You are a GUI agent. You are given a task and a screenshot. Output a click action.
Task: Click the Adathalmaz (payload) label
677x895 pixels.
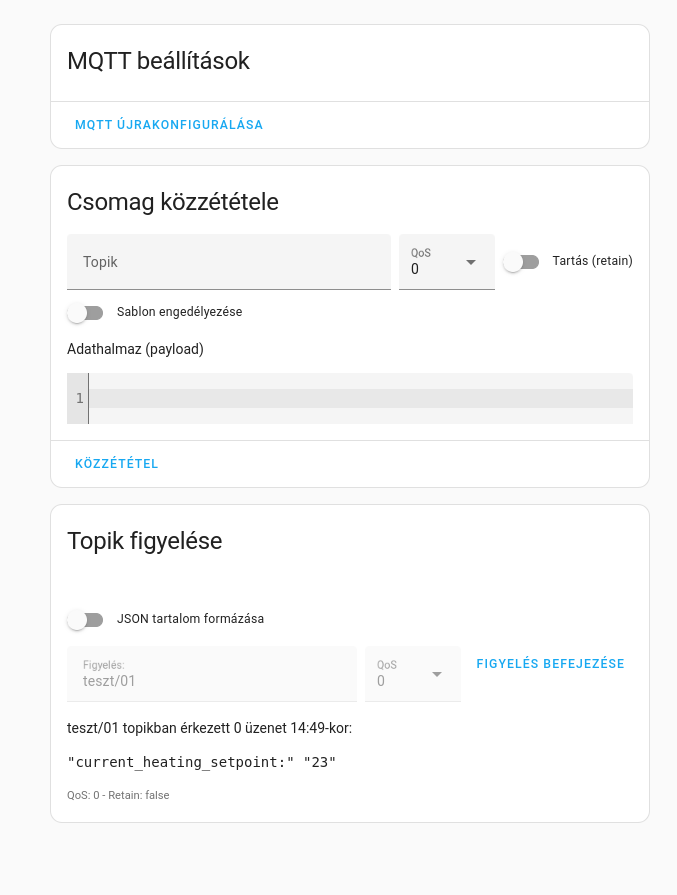[135, 349]
